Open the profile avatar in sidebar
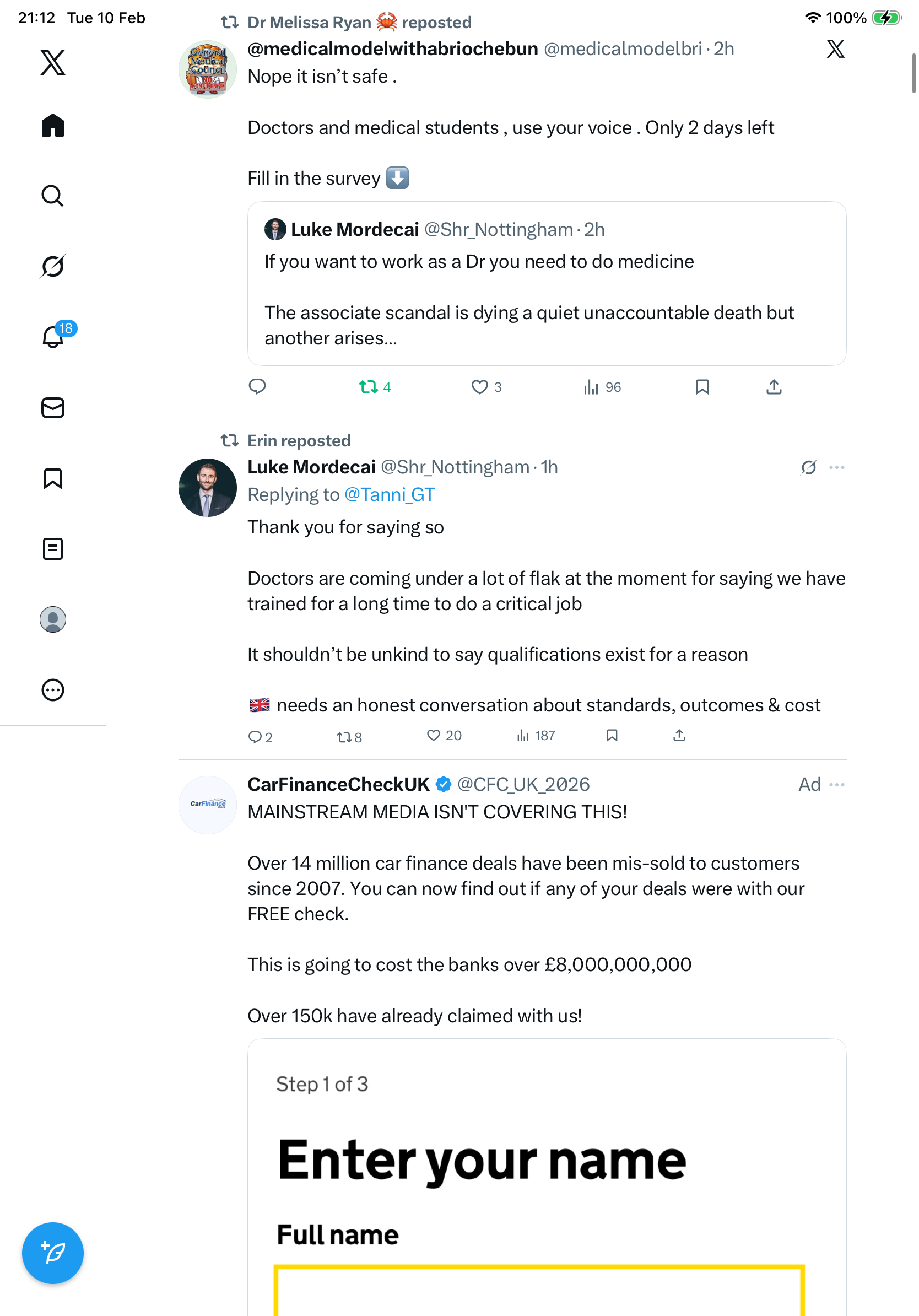Screen dimensions: 919x1316 (x=53, y=619)
